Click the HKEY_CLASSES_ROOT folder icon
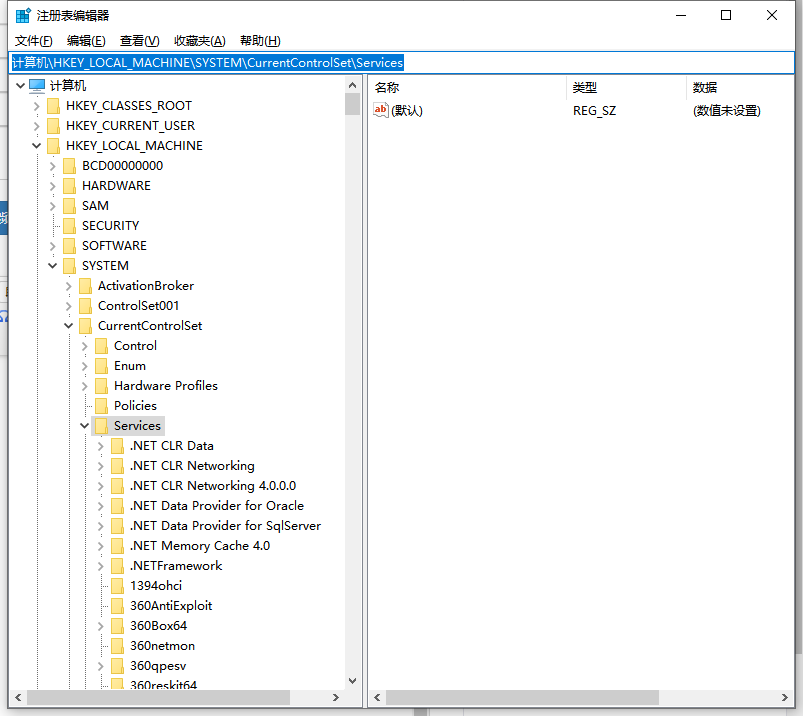This screenshot has width=803, height=716. pos(53,106)
